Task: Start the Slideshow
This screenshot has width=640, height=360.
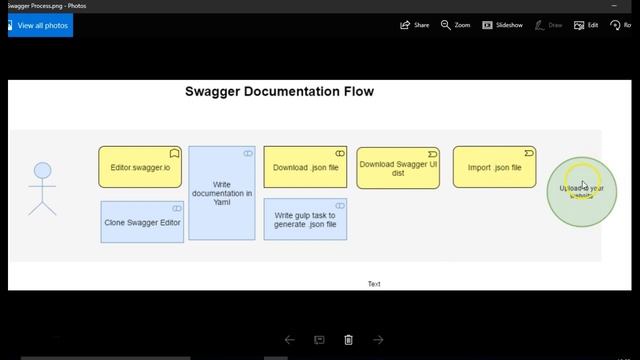Action: [x=502, y=25]
